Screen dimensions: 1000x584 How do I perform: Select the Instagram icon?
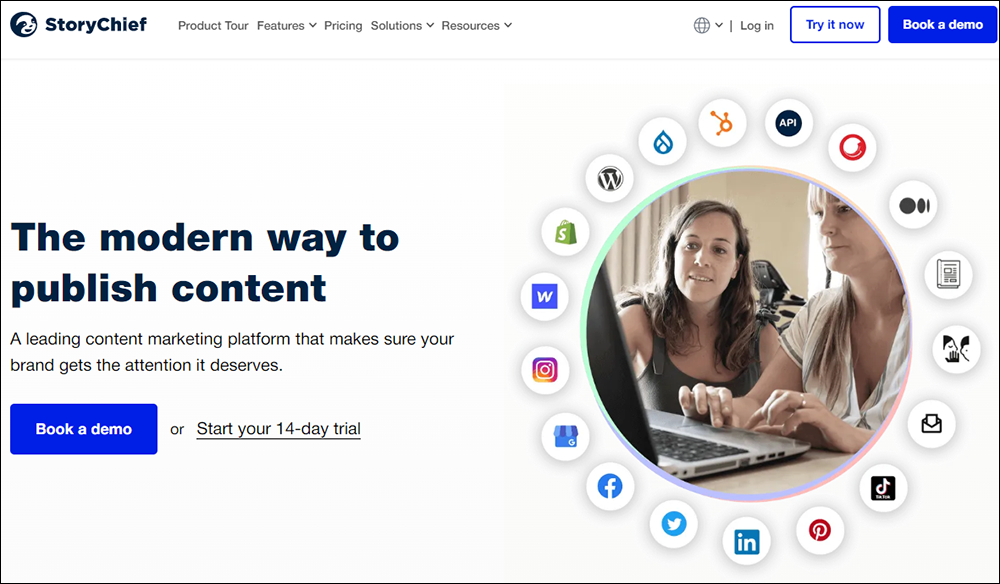[x=545, y=370]
